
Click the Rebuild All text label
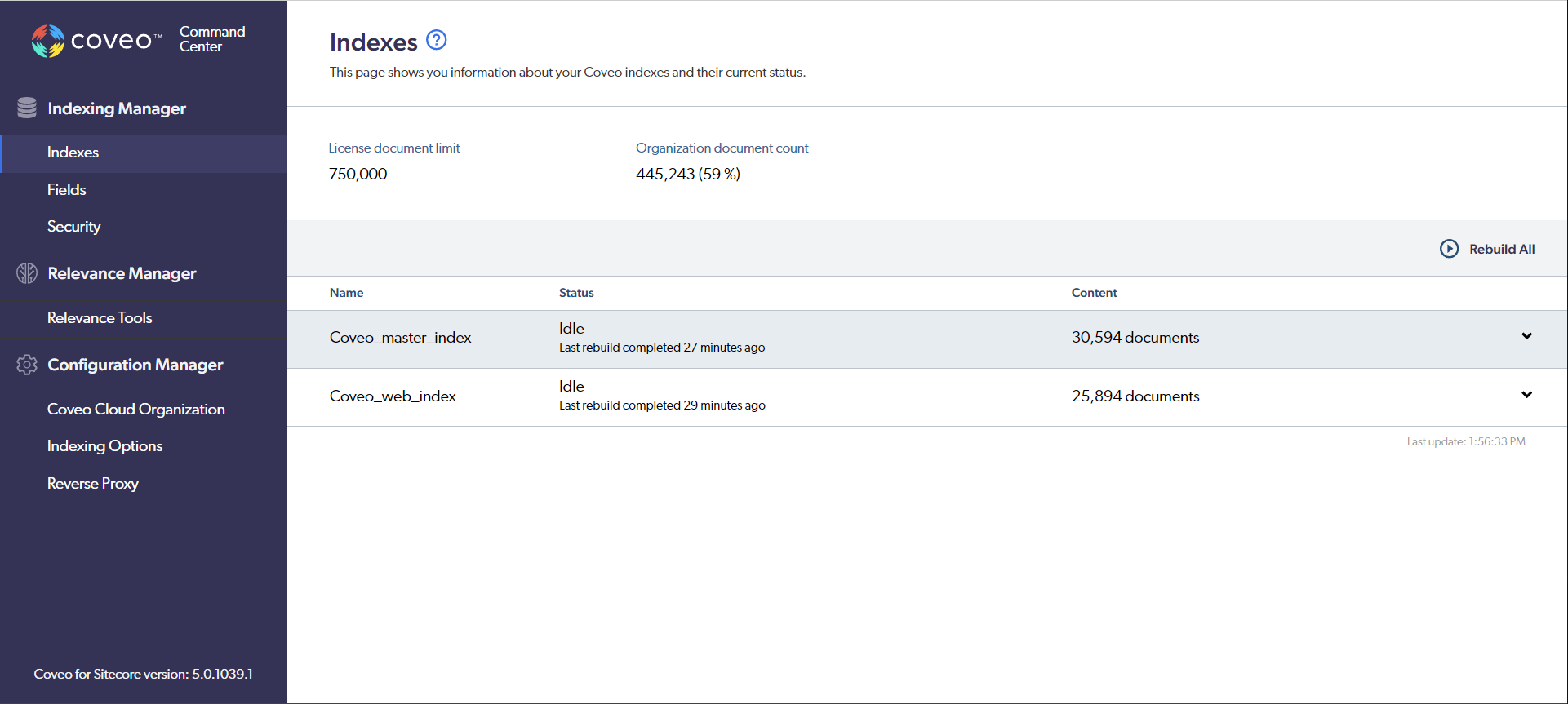click(1501, 250)
